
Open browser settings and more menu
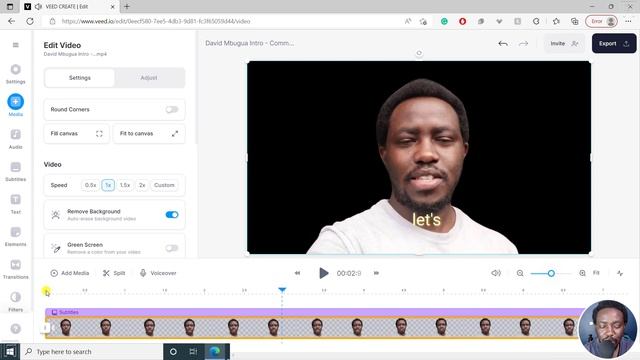pyautogui.click(x=628, y=21)
